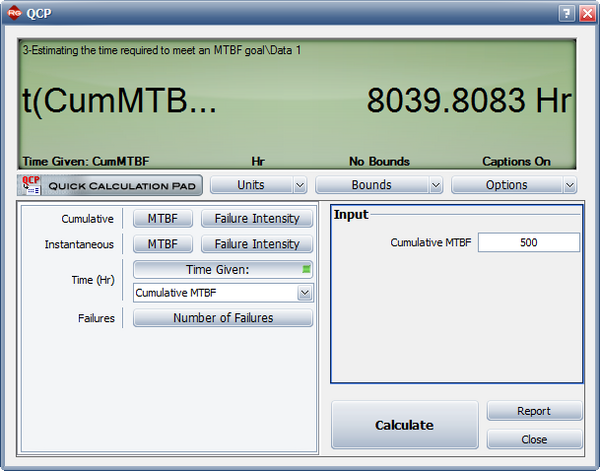Image resolution: width=600 pixels, height=471 pixels.
Task: Click the Quick Calculation Pad button
Action: click(x=110, y=186)
